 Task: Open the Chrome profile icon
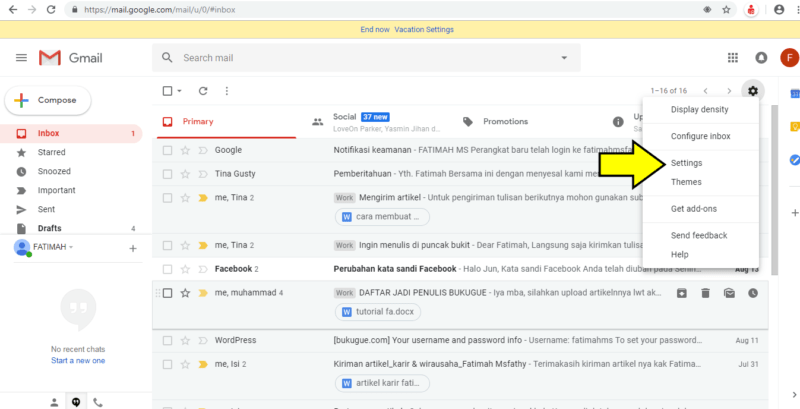tap(779, 9)
